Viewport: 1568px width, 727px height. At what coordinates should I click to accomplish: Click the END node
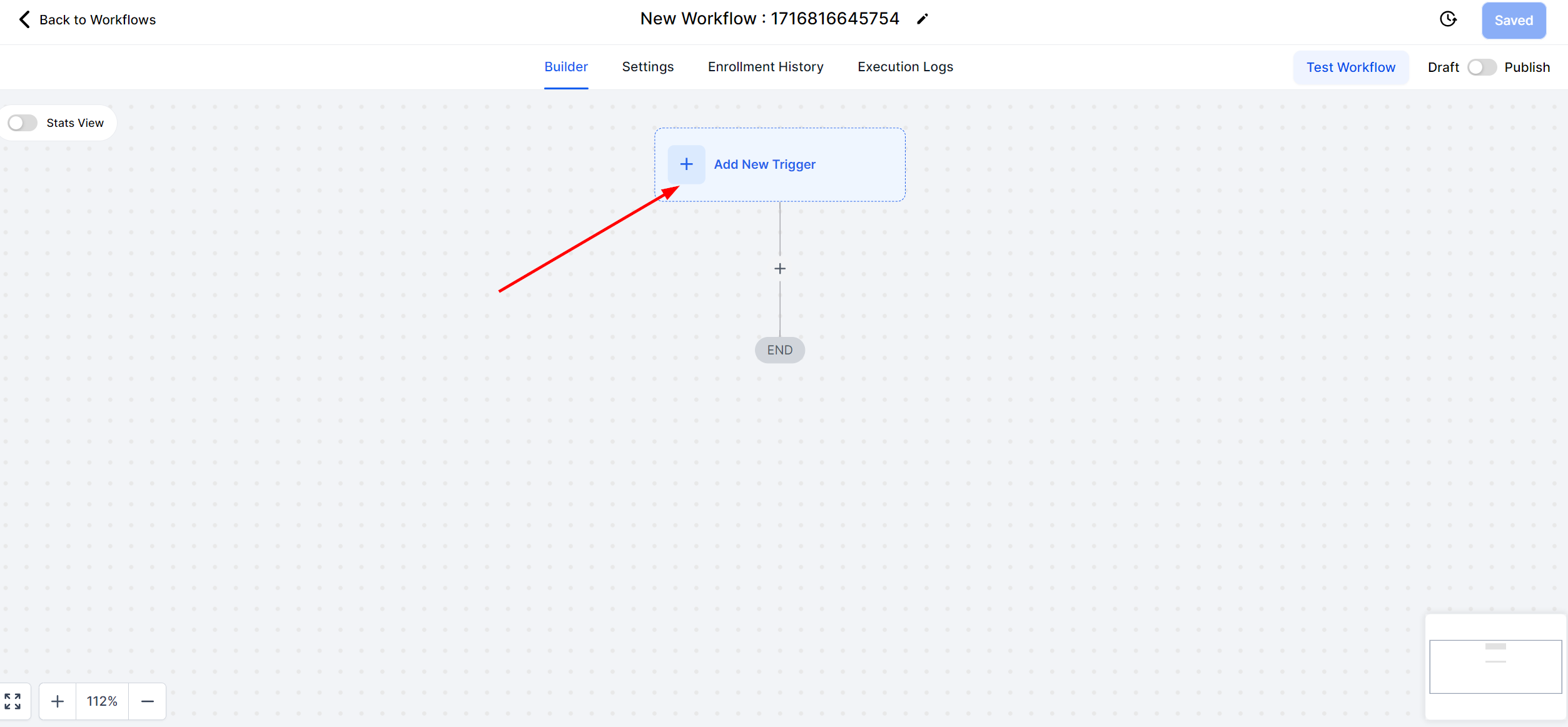779,350
